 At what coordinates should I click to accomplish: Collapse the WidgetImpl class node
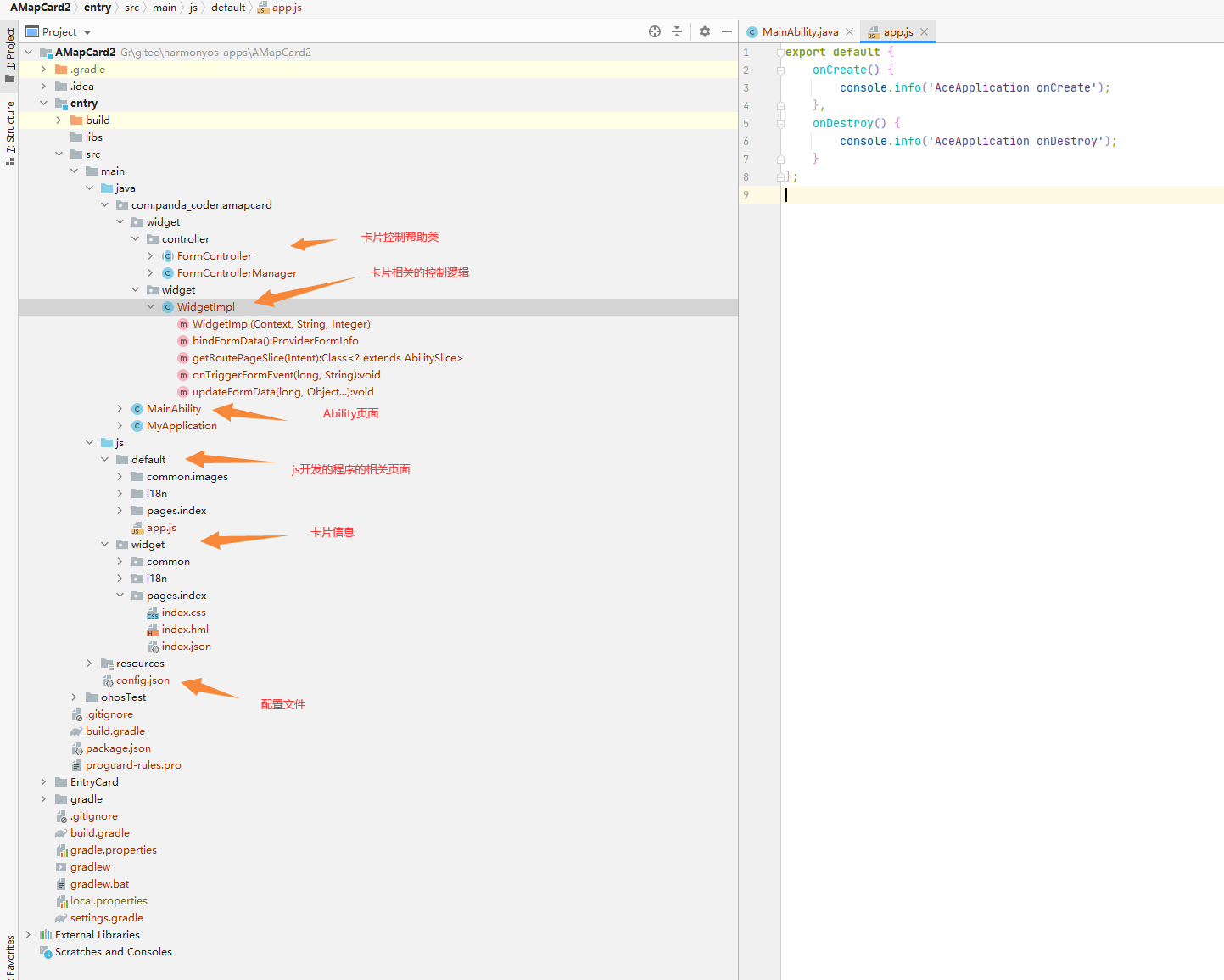150,306
